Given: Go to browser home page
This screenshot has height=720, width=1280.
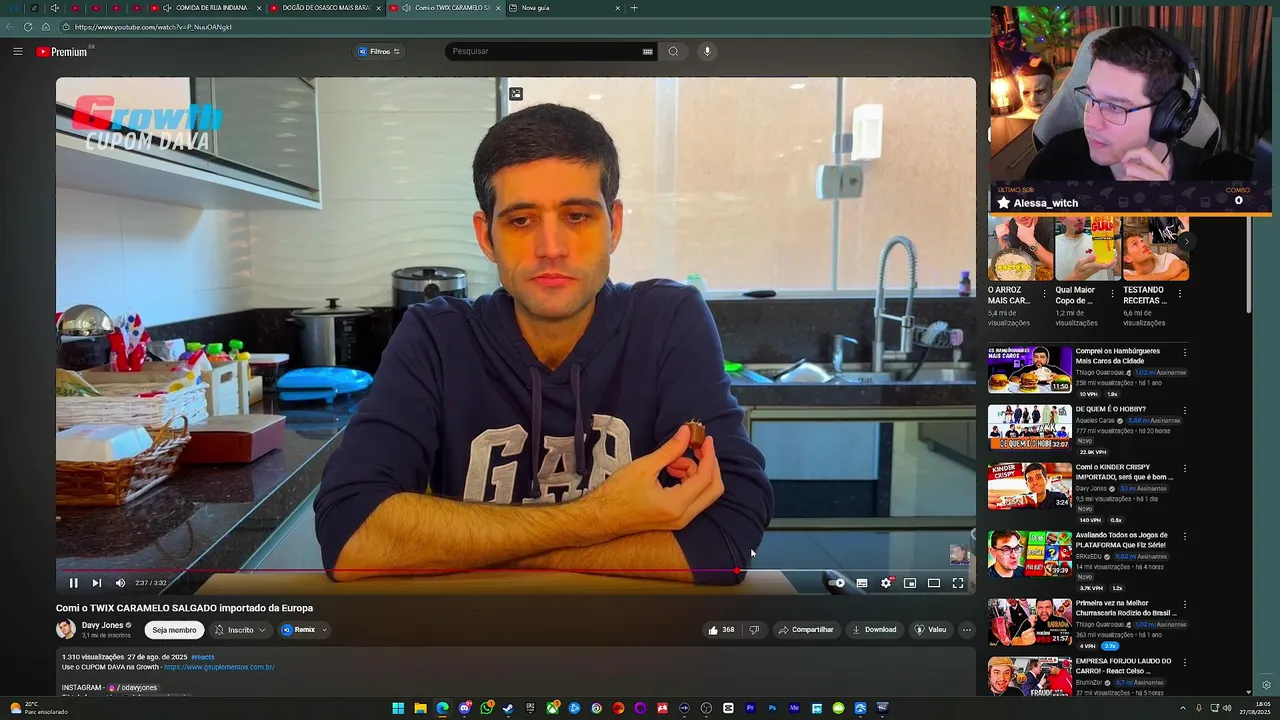Looking at the screenshot, I should [x=45, y=27].
